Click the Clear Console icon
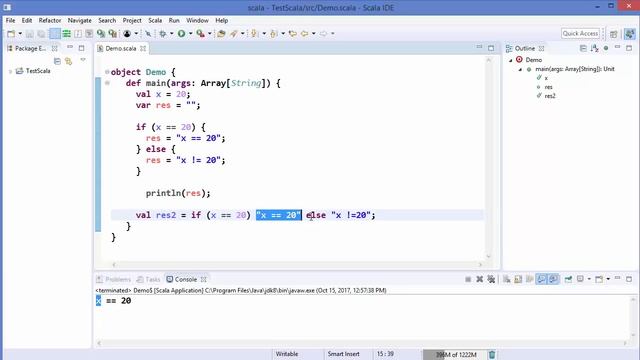The height and width of the screenshot is (360, 640). click(x=507, y=279)
